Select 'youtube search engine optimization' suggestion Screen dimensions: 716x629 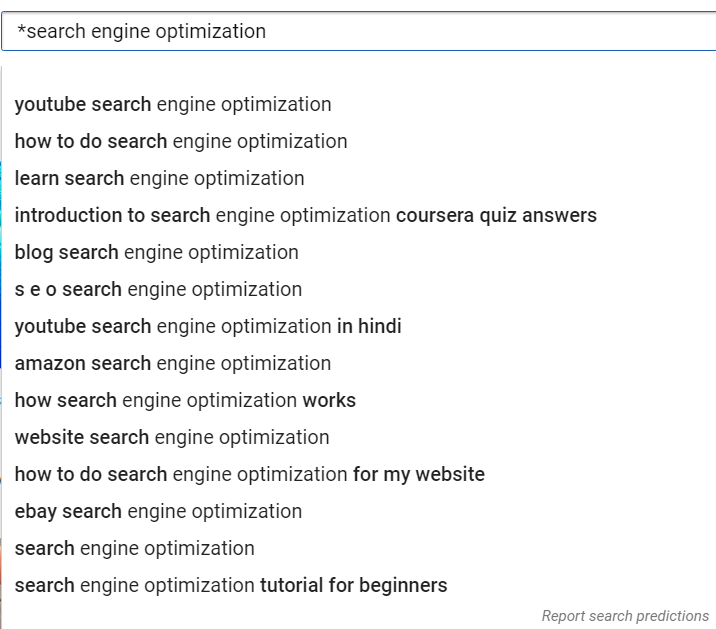173,105
